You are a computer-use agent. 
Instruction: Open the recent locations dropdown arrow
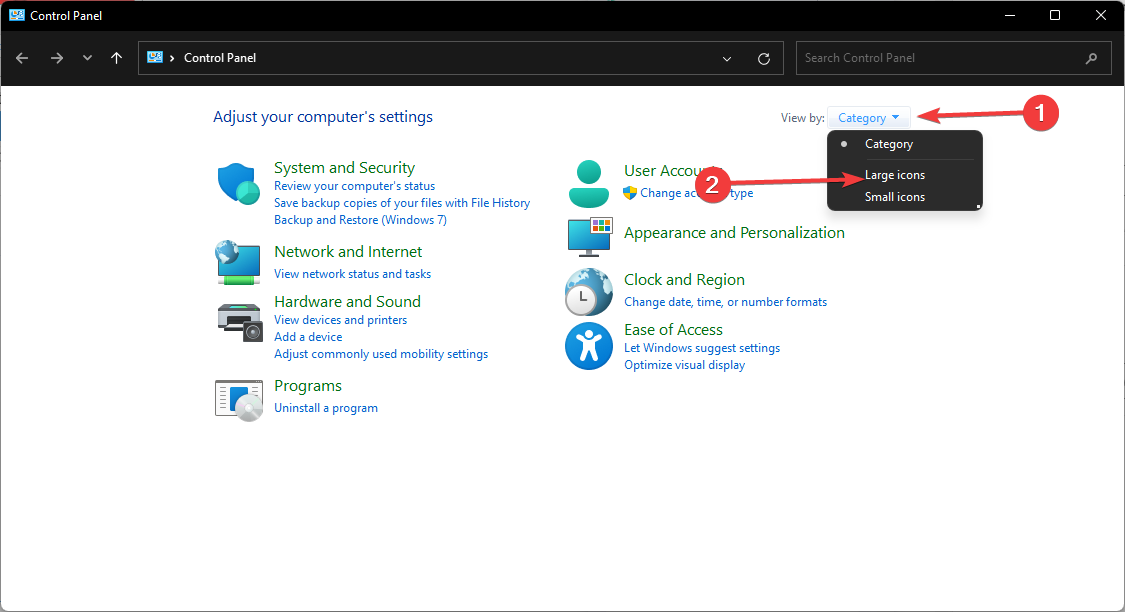[x=87, y=58]
